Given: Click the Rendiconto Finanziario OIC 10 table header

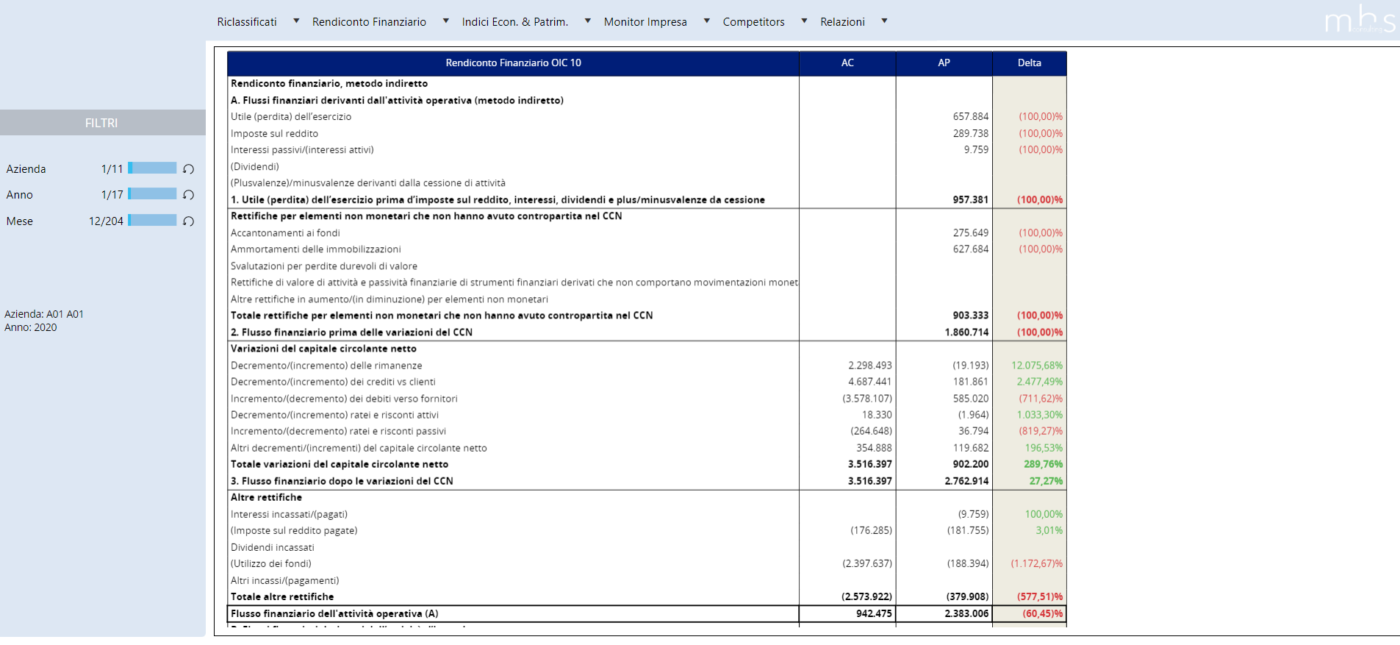Looking at the screenshot, I should [x=513, y=63].
